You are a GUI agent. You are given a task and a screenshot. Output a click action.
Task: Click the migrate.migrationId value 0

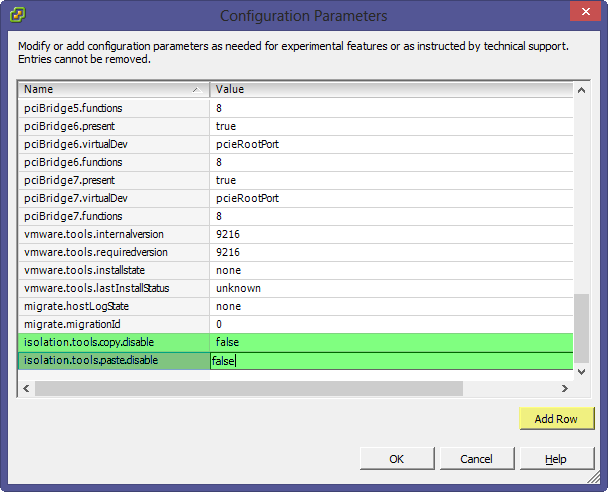pos(391,324)
